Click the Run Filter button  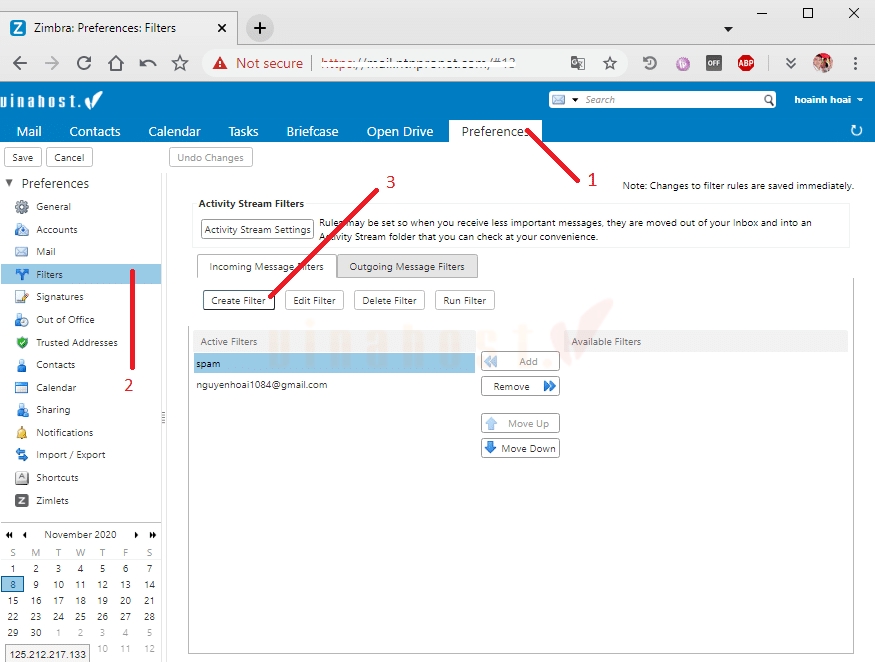tap(464, 300)
